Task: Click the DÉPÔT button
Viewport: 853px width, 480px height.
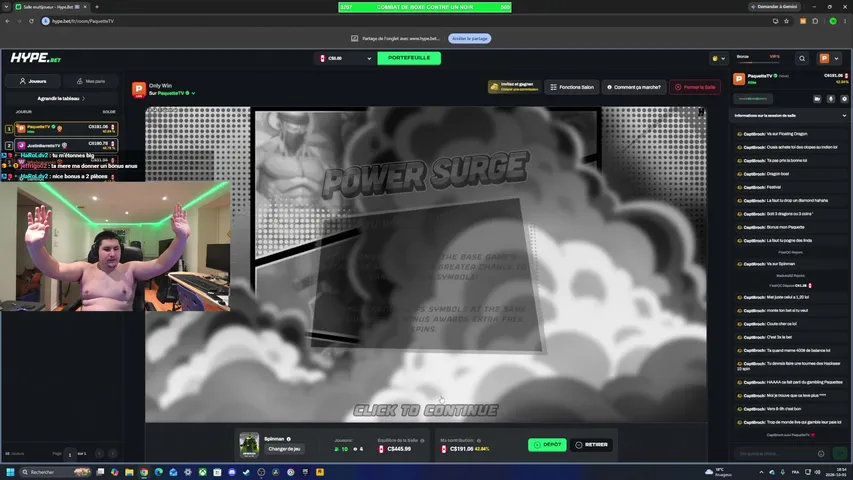Action: pyautogui.click(x=547, y=445)
